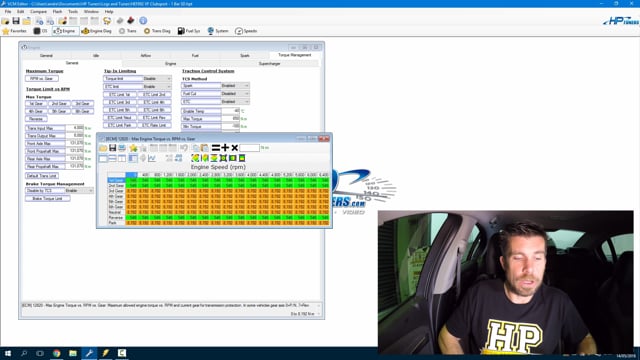The height and width of the screenshot is (360, 640).
Task: Open the Trans section
Action: (127, 31)
